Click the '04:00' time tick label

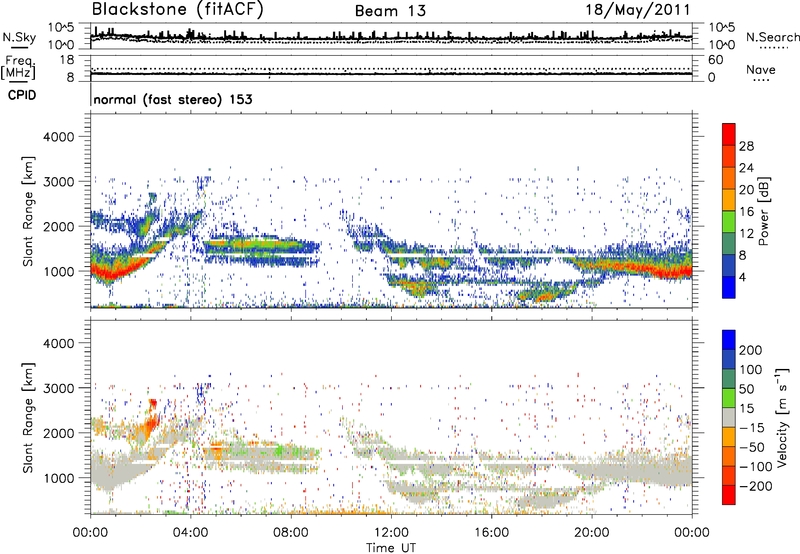[x=191, y=533]
